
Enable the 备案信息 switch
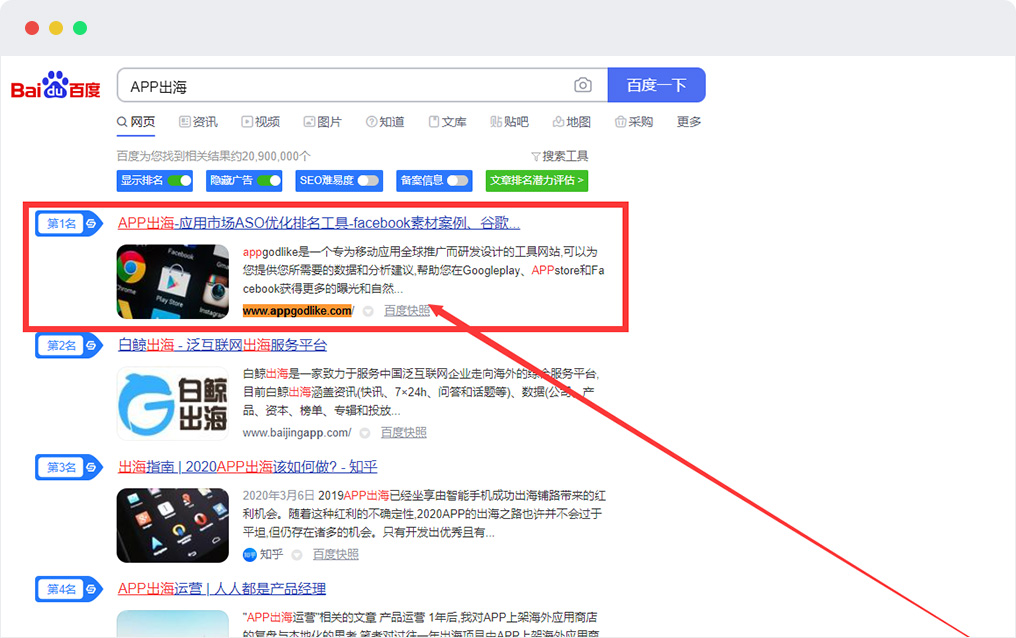tap(457, 181)
